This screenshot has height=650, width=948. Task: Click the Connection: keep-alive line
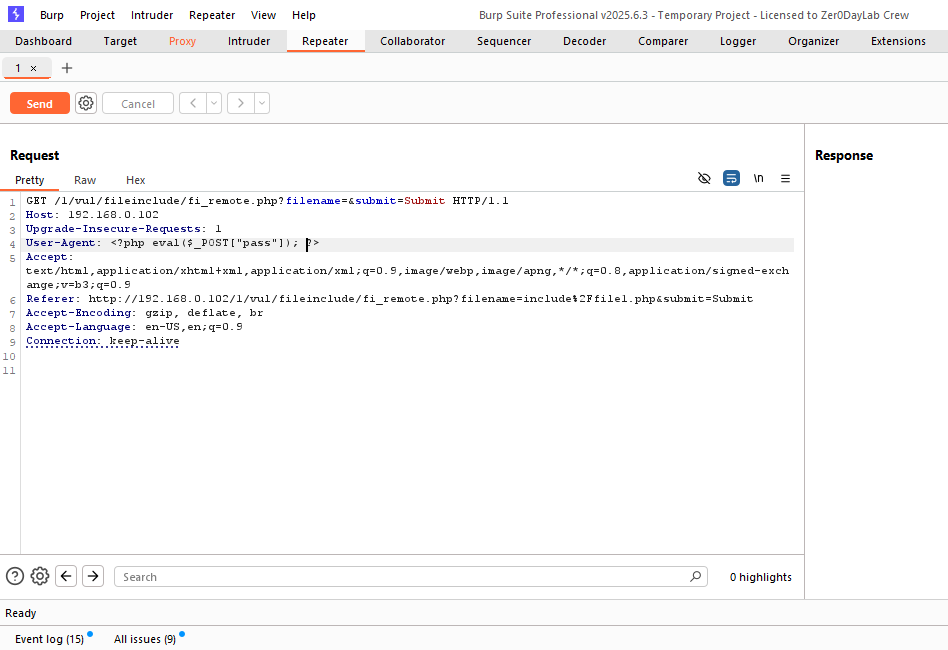point(103,341)
